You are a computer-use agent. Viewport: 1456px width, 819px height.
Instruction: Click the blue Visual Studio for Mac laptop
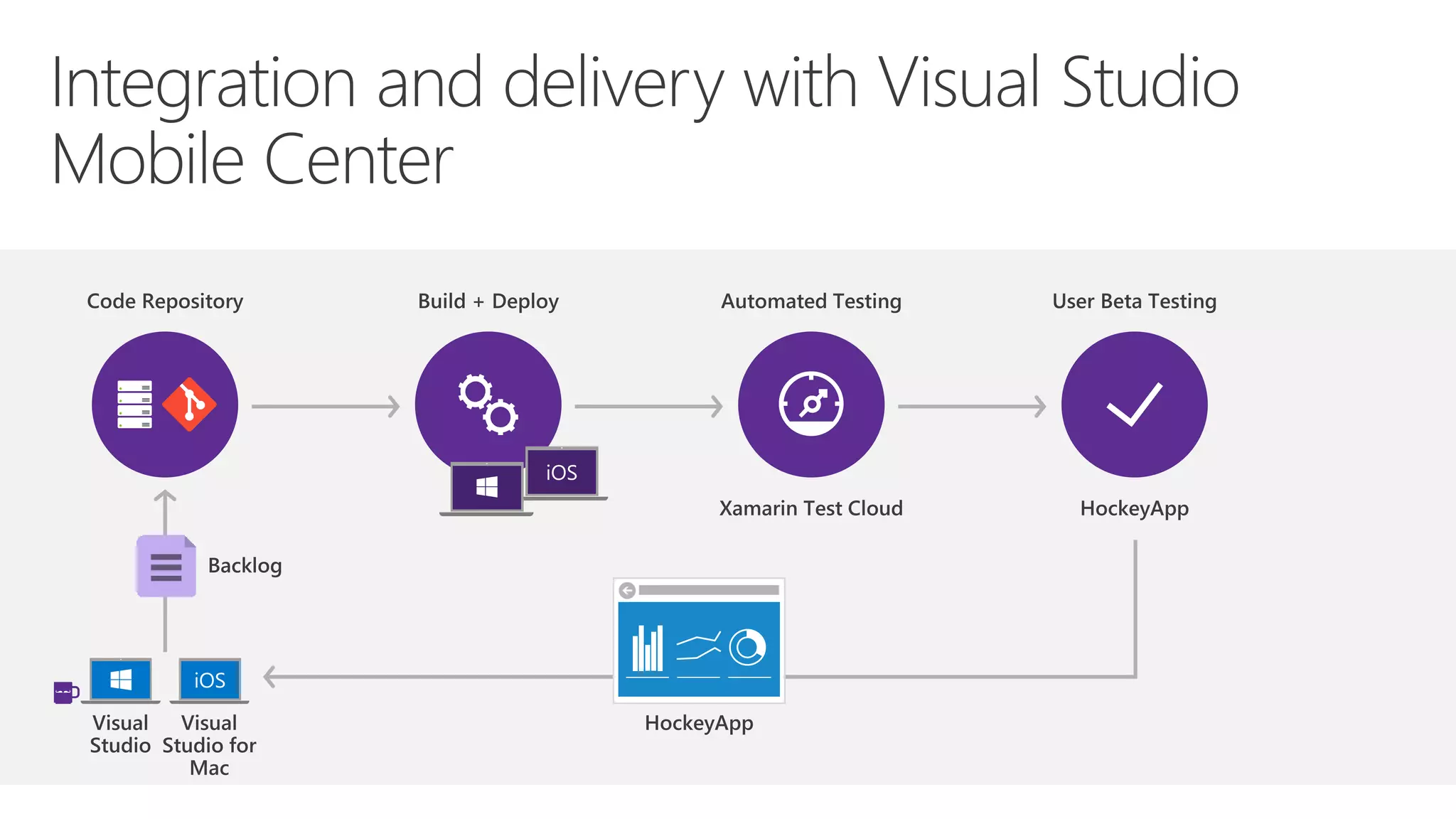point(210,680)
